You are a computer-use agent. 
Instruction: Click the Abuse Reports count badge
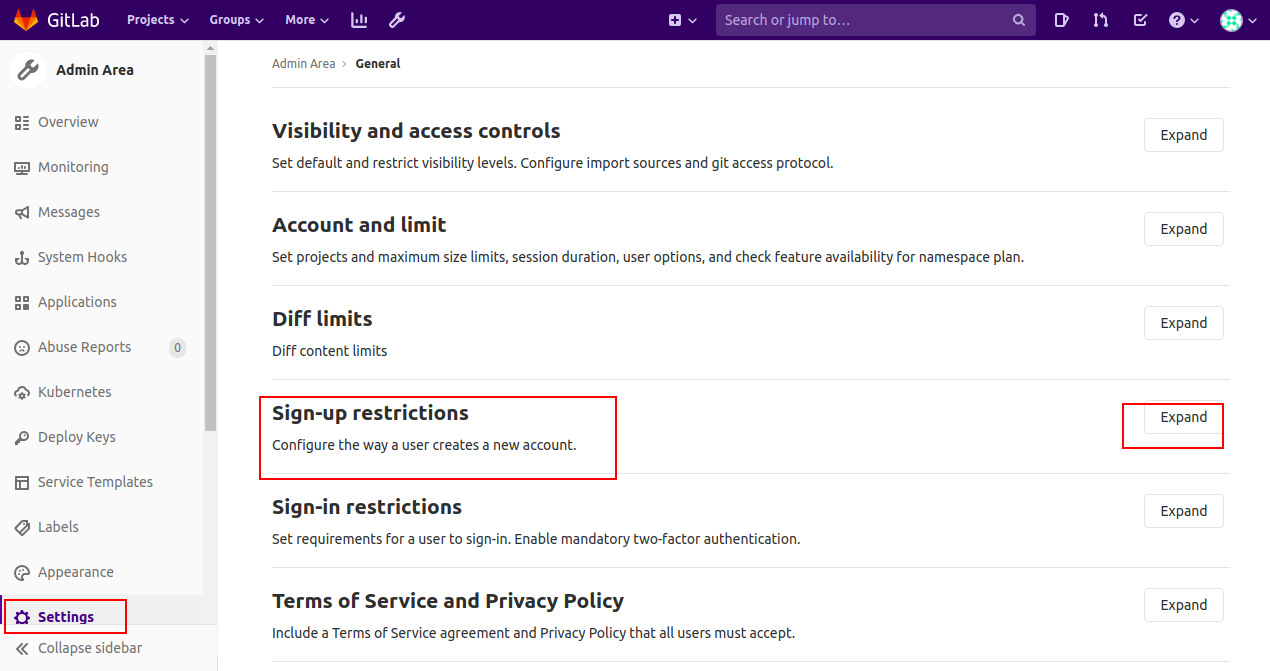tap(177, 348)
